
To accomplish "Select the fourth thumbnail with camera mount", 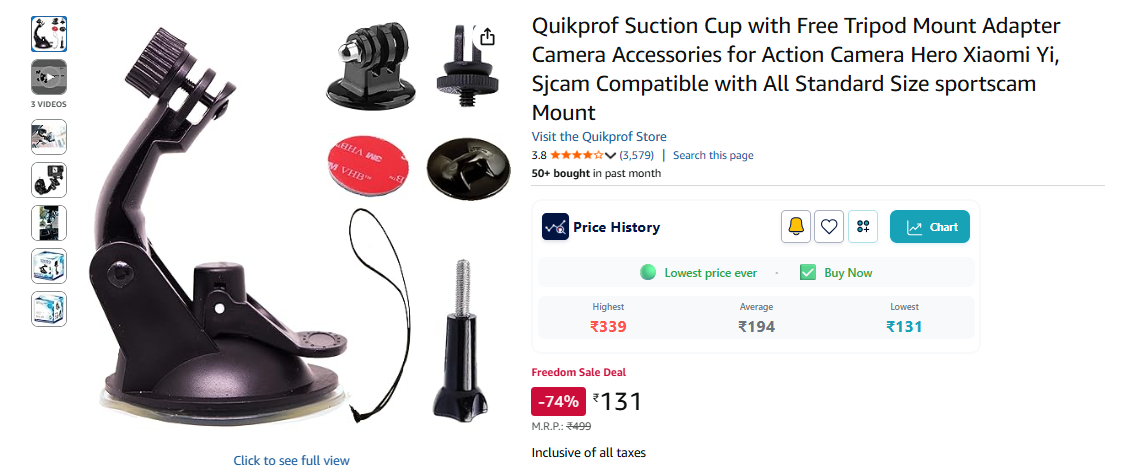I will coord(49,180).
